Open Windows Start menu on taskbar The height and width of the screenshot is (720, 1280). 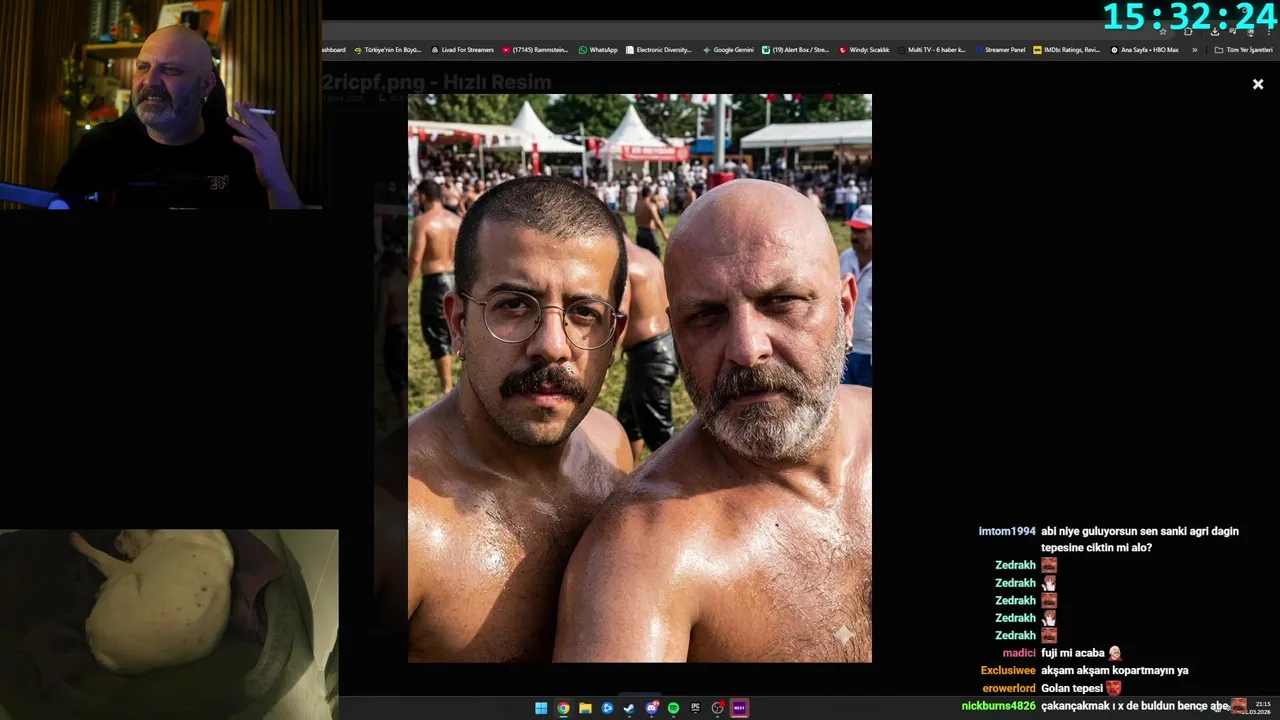pyautogui.click(x=541, y=708)
